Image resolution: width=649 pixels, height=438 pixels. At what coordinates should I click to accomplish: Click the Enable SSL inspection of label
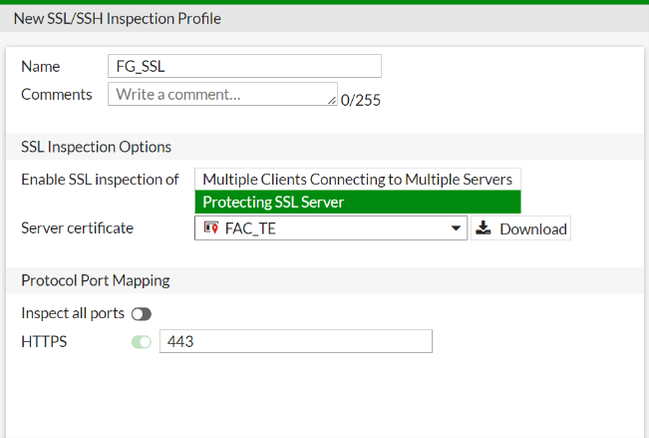[x=100, y=180]
